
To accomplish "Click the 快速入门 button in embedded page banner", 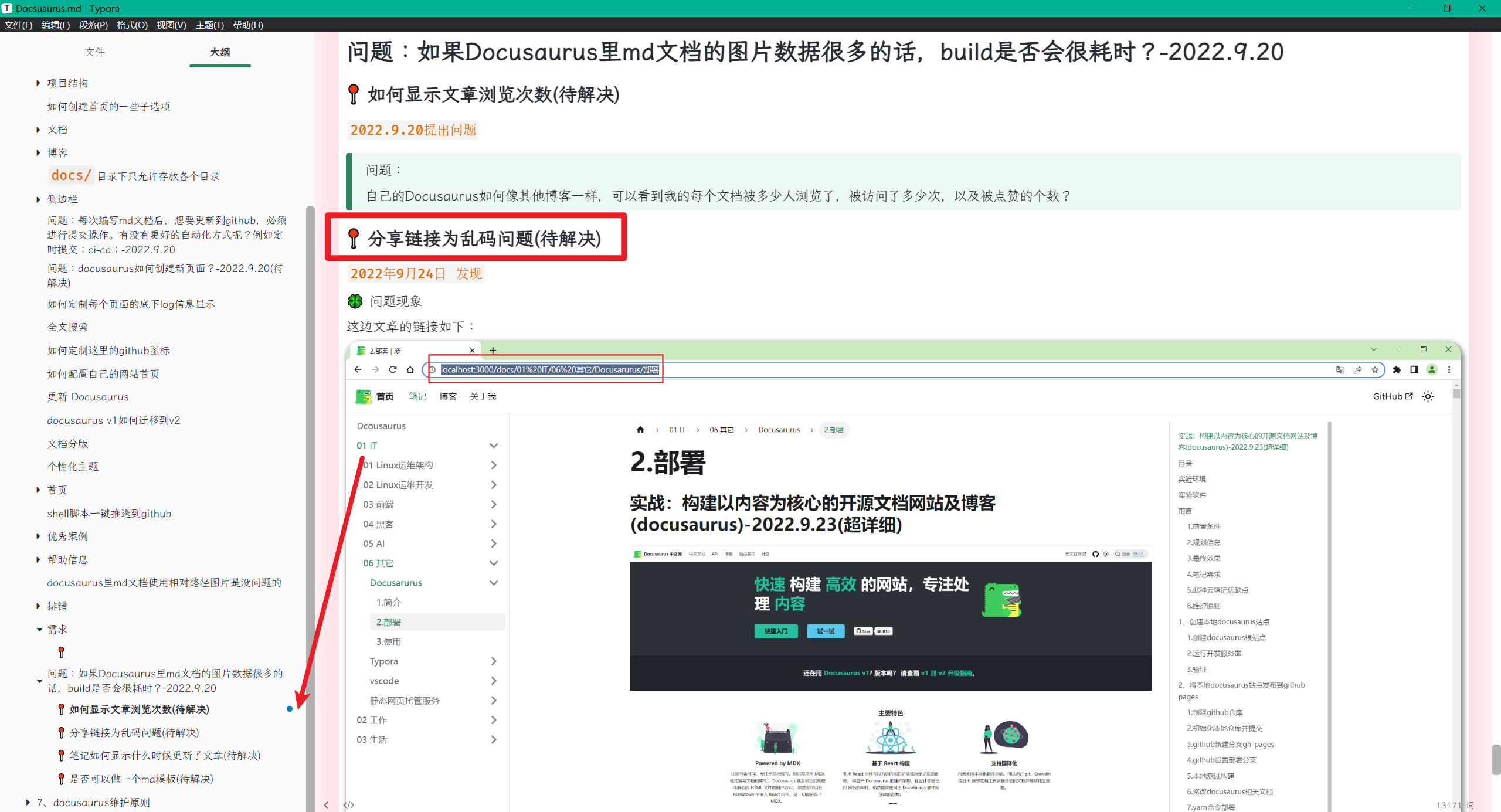I will click(x=776, y=631).
